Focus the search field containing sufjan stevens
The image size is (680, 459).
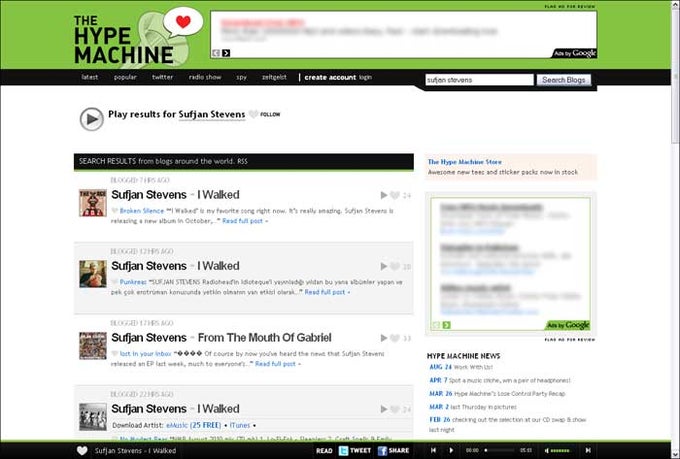479,80
